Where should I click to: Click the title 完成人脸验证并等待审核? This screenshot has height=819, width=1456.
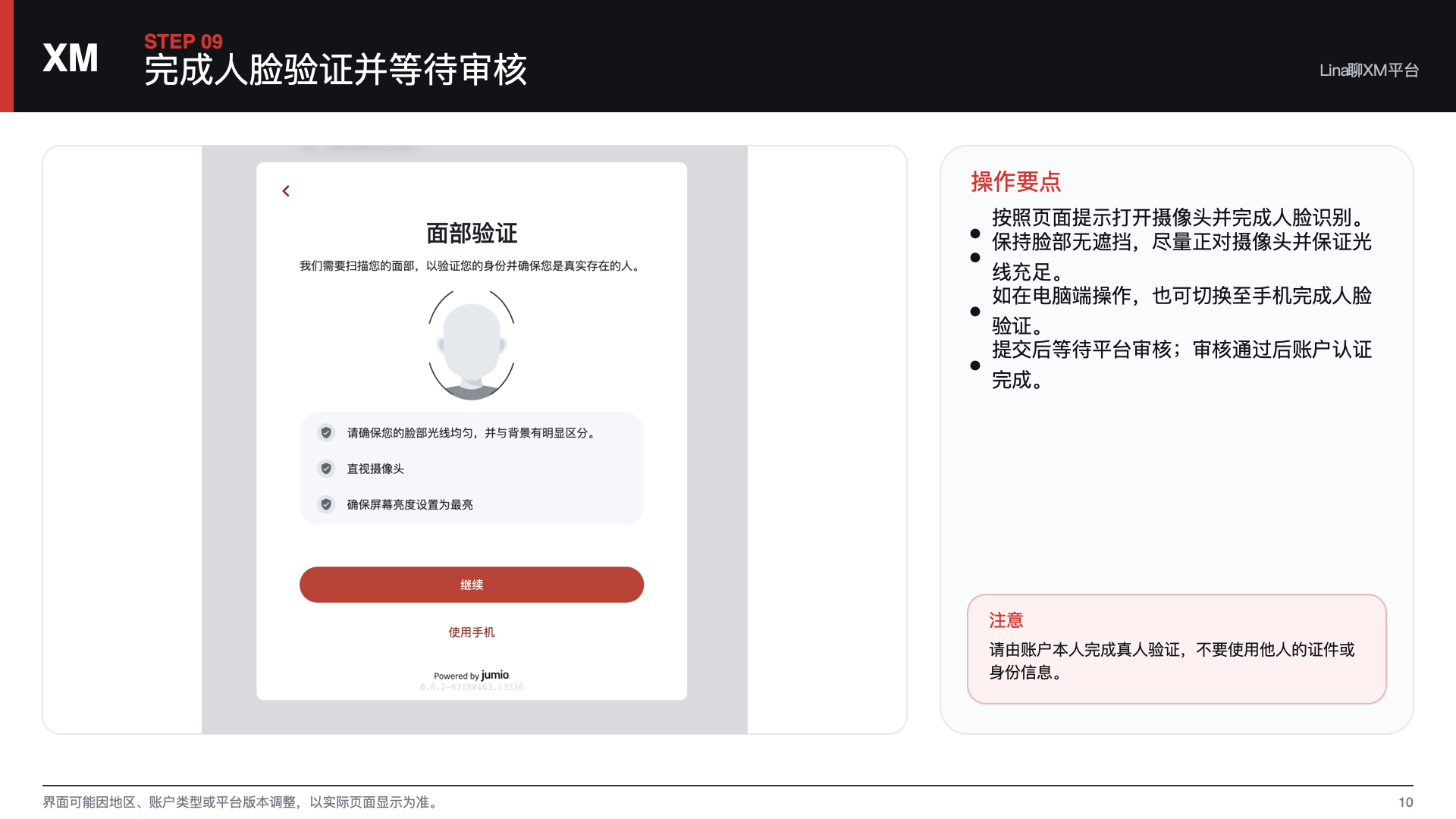point(336,71)
